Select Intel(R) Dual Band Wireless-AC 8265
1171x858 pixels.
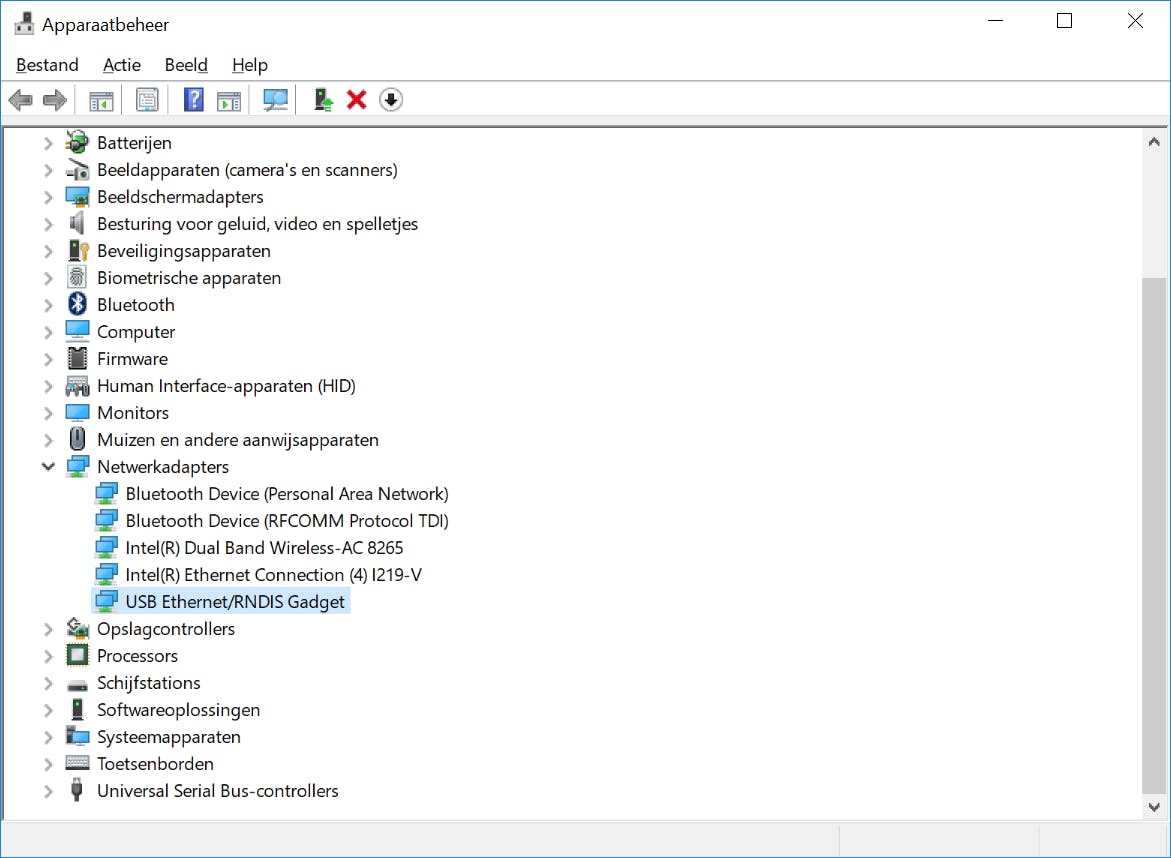[x=264, y=547]
